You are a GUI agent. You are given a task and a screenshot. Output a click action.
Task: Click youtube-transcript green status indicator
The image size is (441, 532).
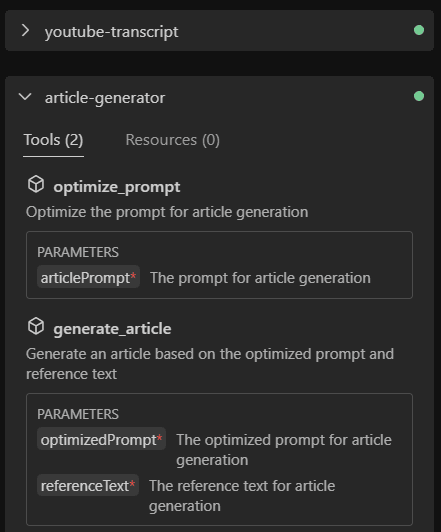pos(419,30)
